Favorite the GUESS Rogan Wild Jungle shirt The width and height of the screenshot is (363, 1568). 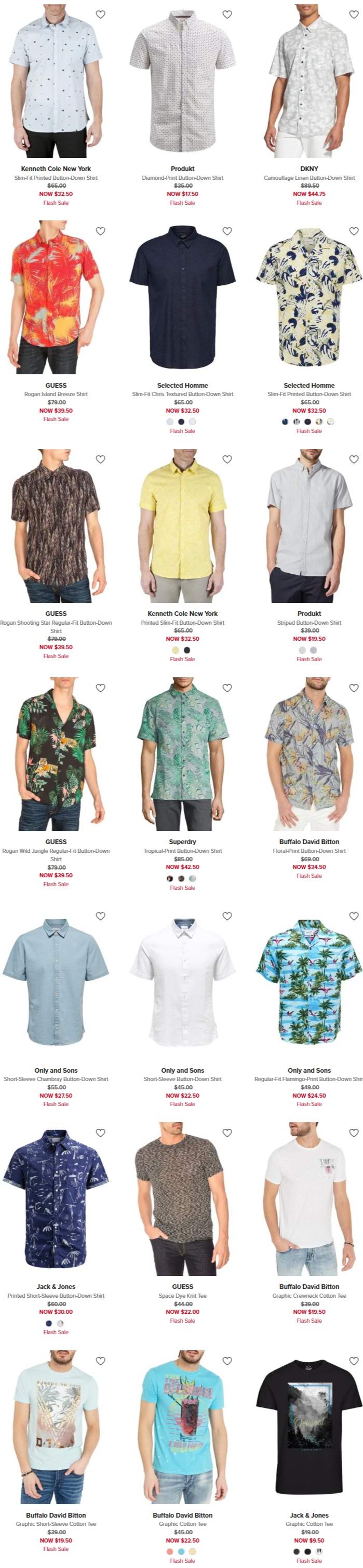(x=100, y=688)
